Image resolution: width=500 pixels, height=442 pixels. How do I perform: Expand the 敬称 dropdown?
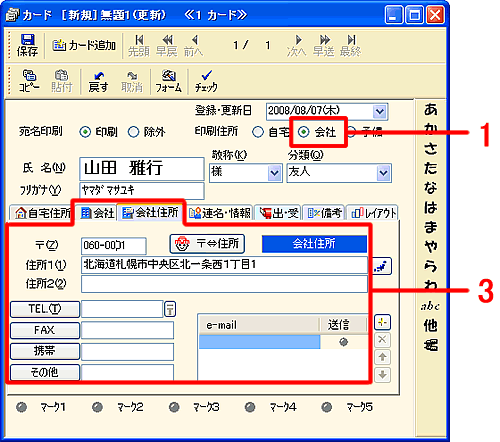point(275,173)
